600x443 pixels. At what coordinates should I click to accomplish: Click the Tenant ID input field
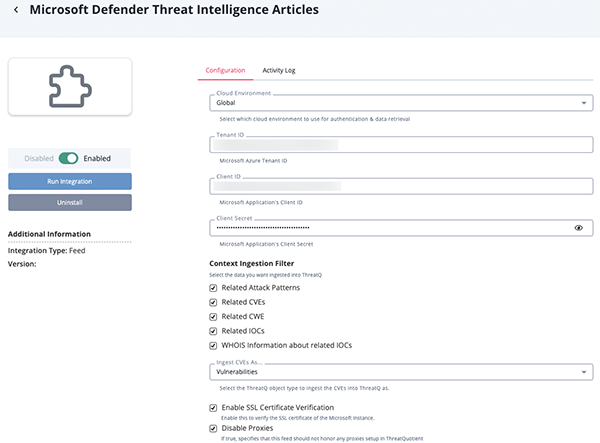coord(401,145)
